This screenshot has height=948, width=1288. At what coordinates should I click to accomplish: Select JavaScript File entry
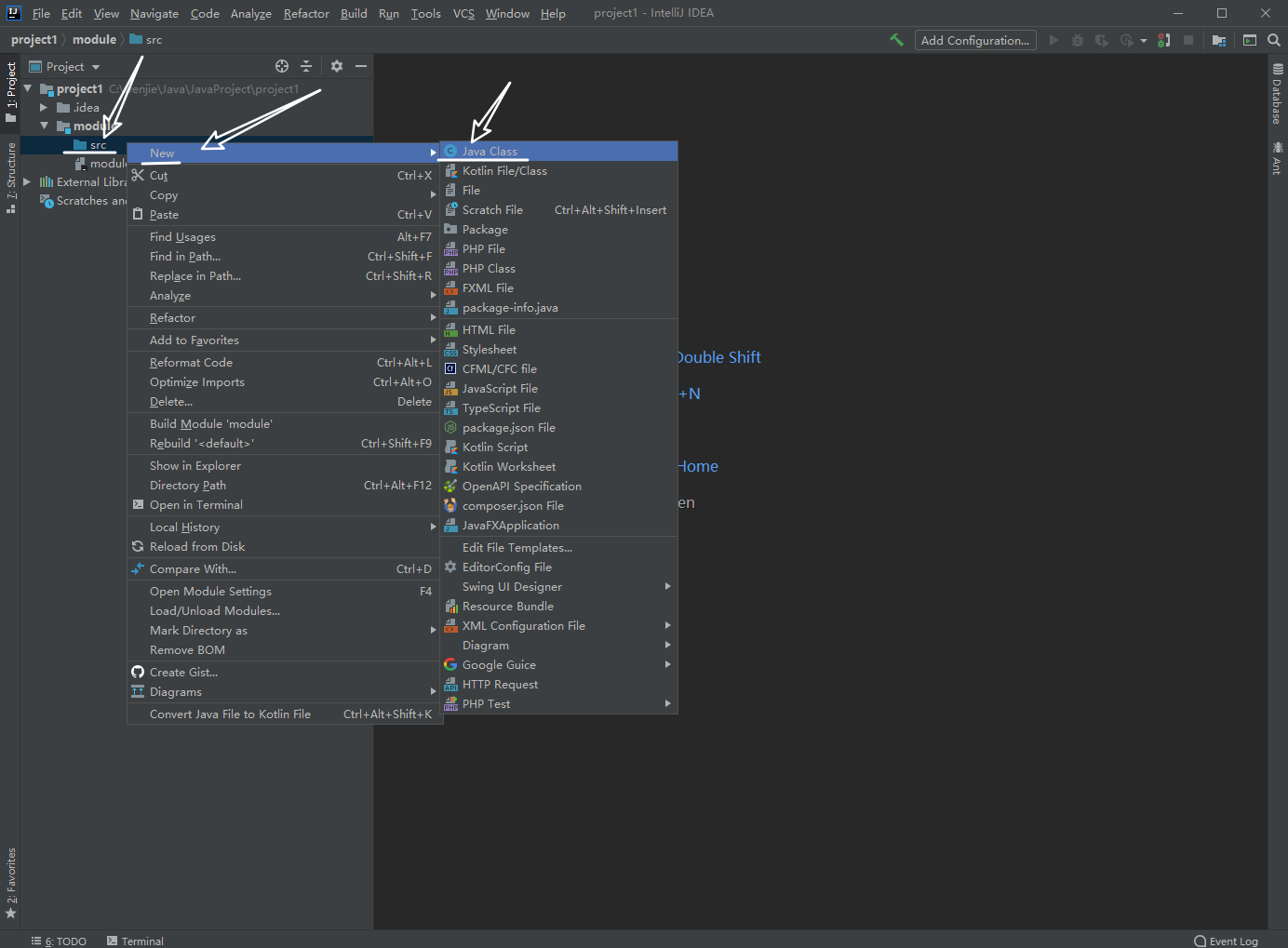(558, 388)
